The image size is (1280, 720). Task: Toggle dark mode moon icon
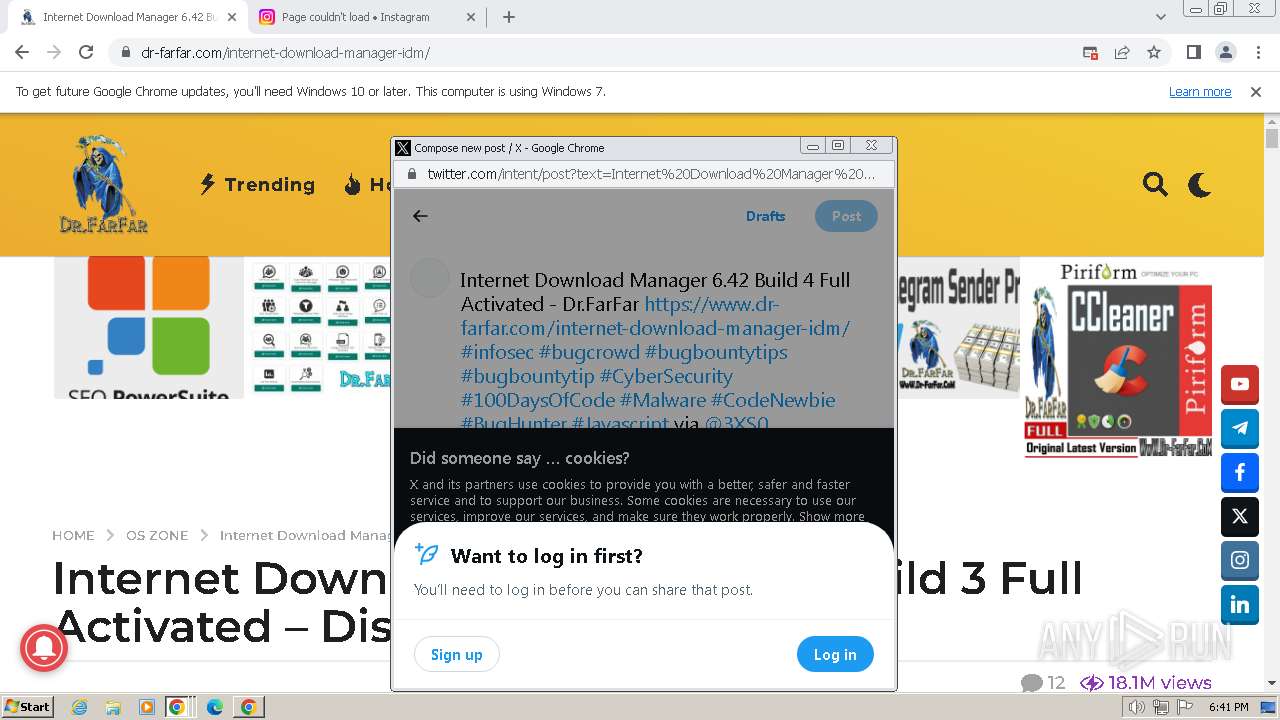(x=1199, y=184)
